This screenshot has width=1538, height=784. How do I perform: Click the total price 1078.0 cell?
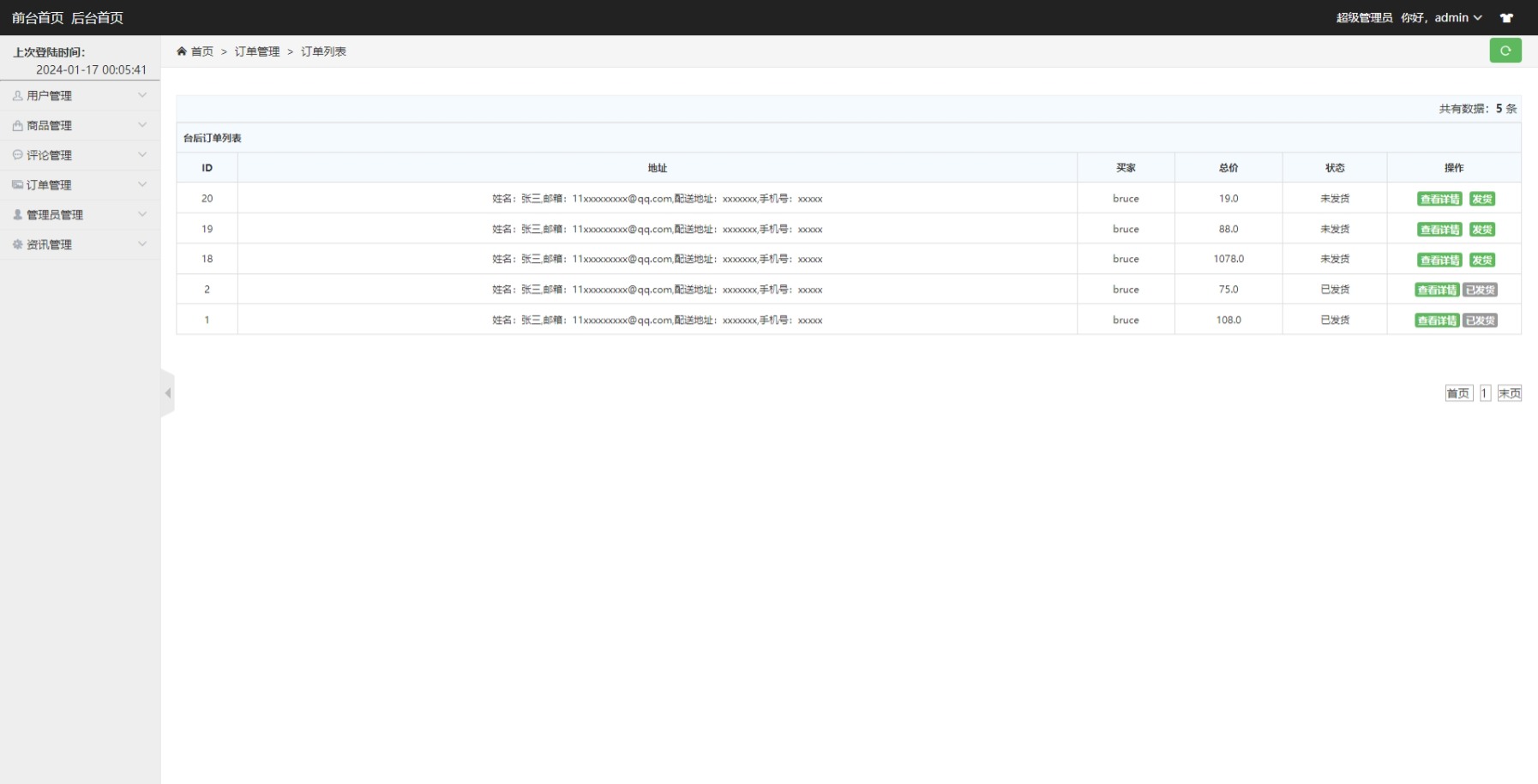[1229, 259]
